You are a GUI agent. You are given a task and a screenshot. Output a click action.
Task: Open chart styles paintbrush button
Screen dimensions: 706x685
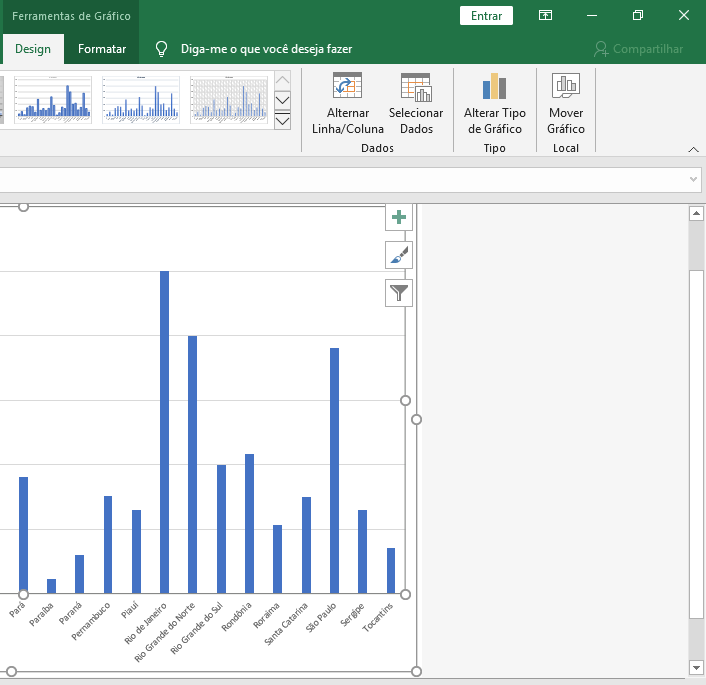pyautogui.click(x=399, y=255)
